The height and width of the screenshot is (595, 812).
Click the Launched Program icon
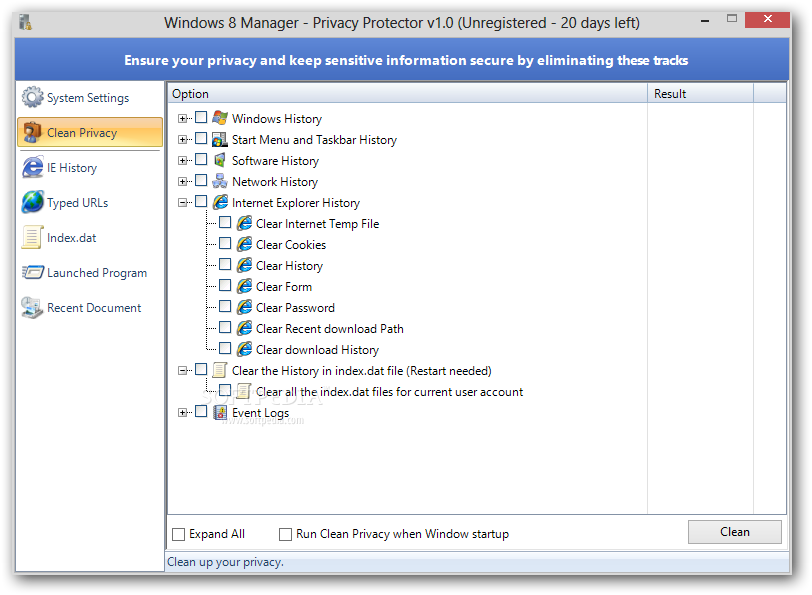click(33, 272)
